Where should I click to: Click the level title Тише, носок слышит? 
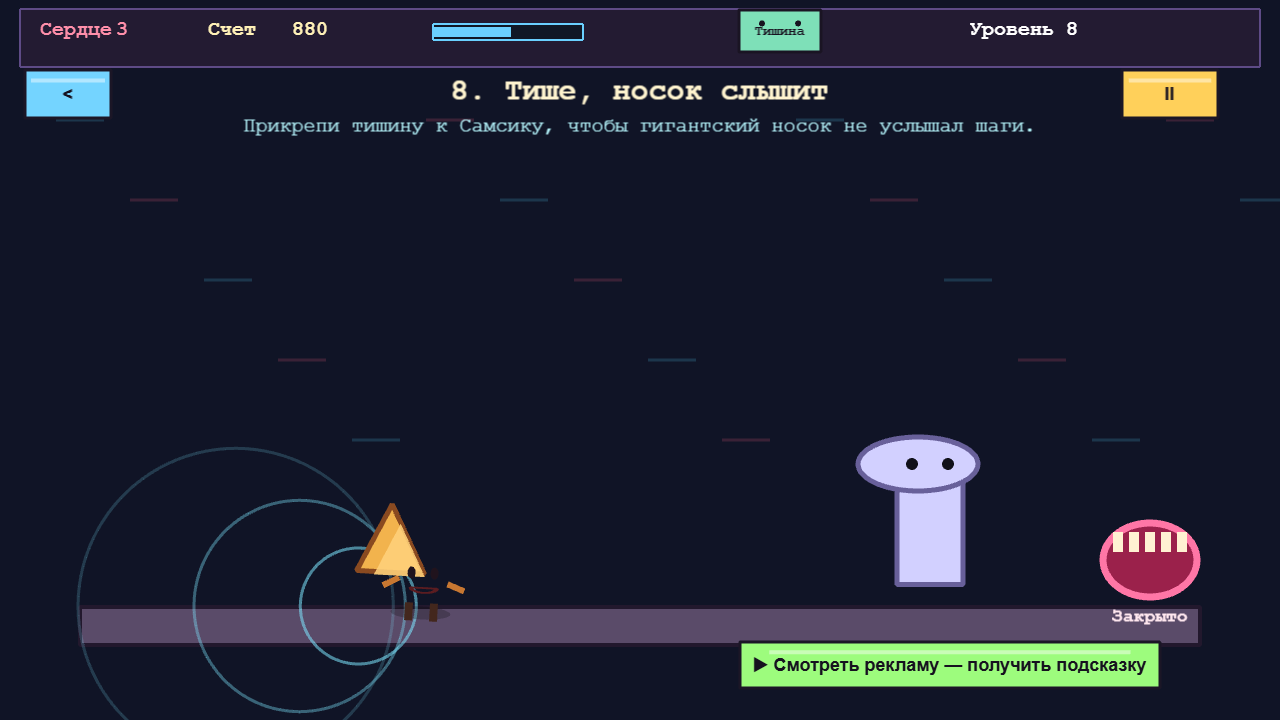point(640,92)
